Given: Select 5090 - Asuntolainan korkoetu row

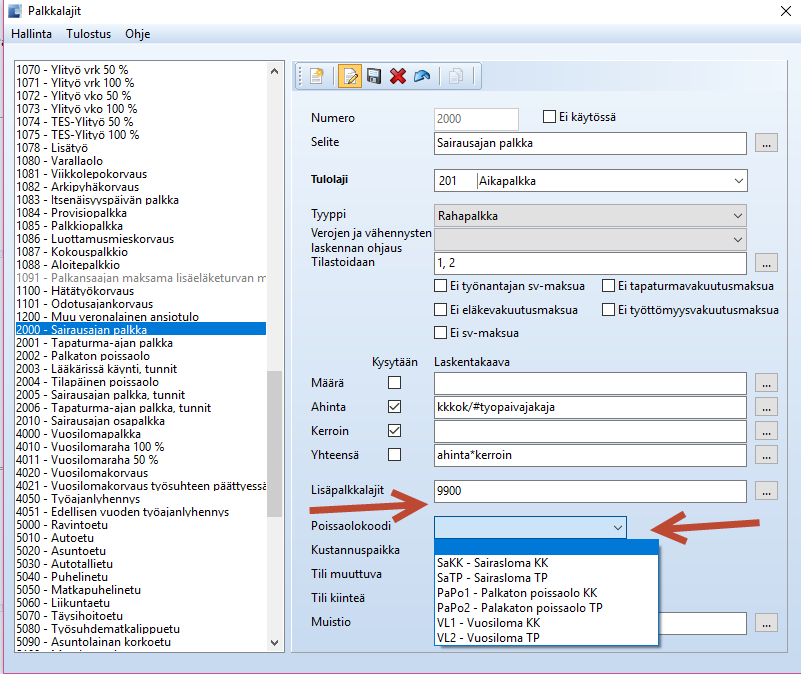Looking at the screenshot, I should click(x=140, y=642).
